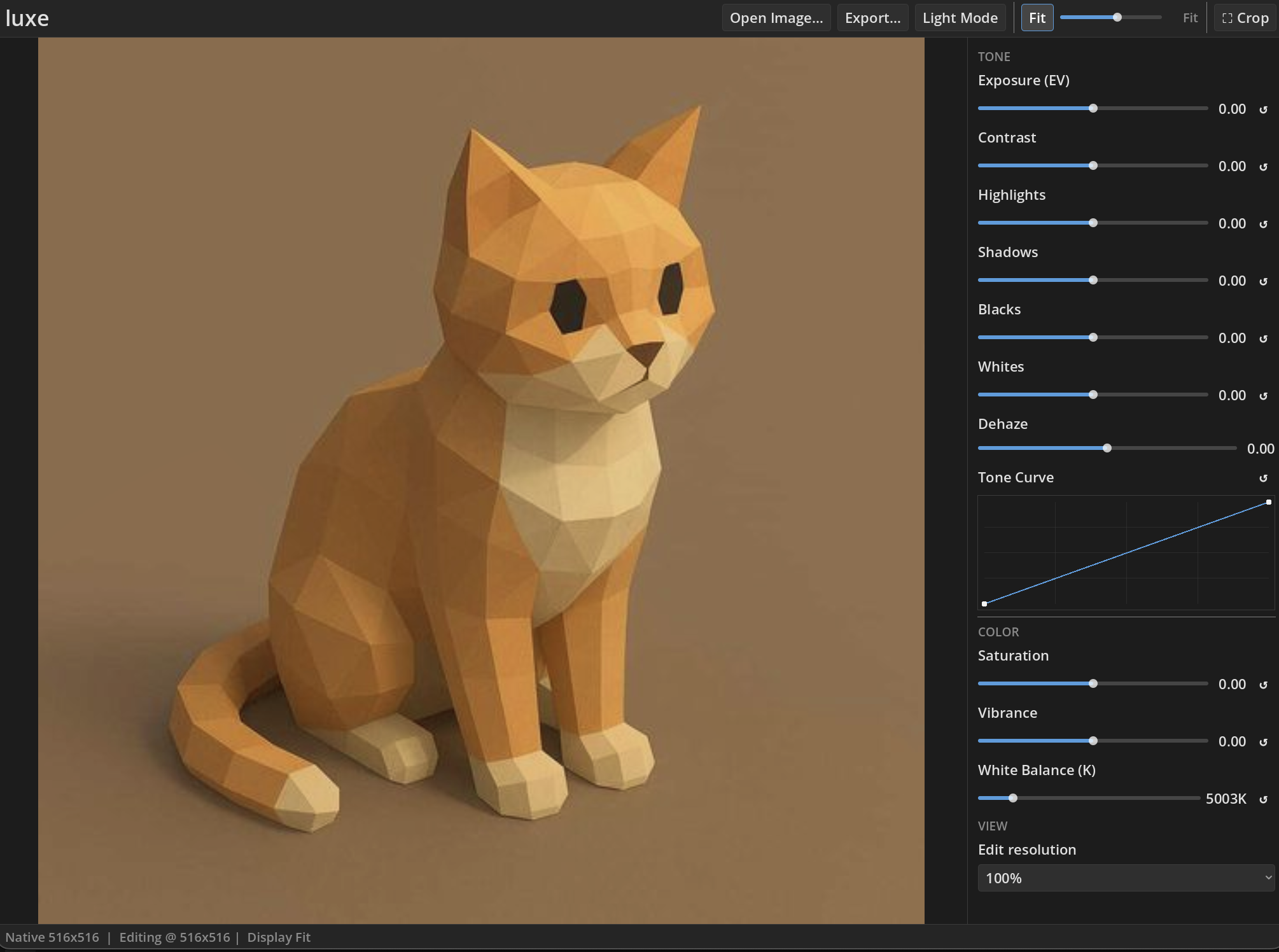The height and width of the screenshot is (952, 1279).
Task: Click the Crop tool button
Action: [1245, 18]
